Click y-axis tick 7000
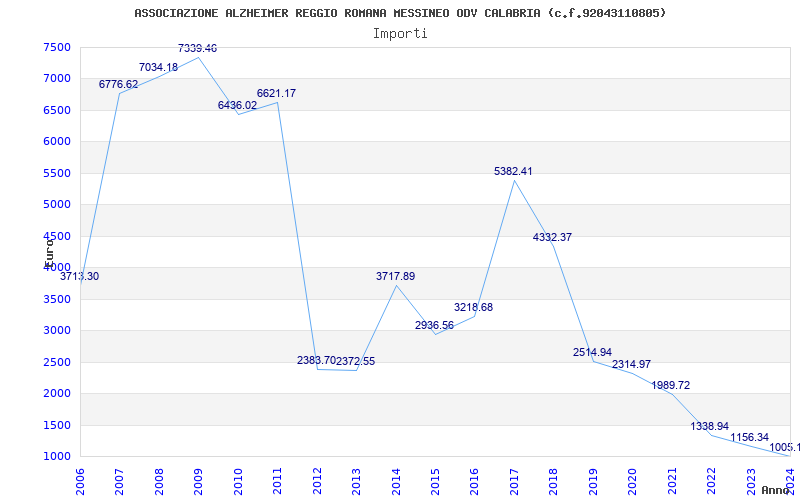This screenshot has height=500, width=800. [x=57, y=79]
